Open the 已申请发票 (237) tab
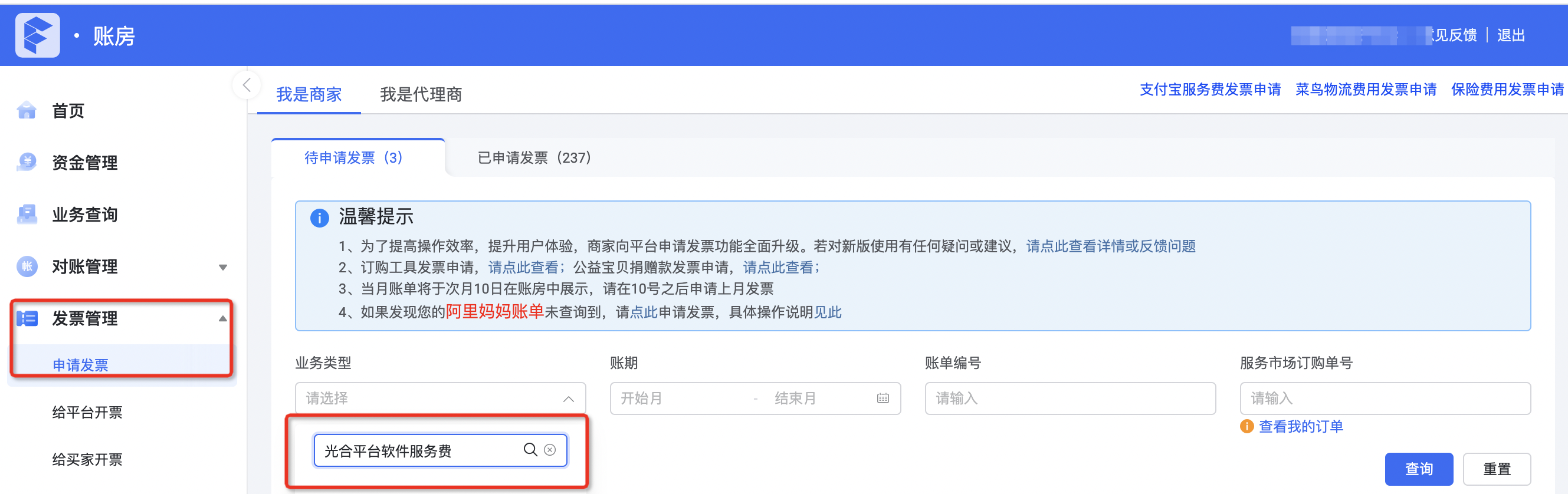 534,157
